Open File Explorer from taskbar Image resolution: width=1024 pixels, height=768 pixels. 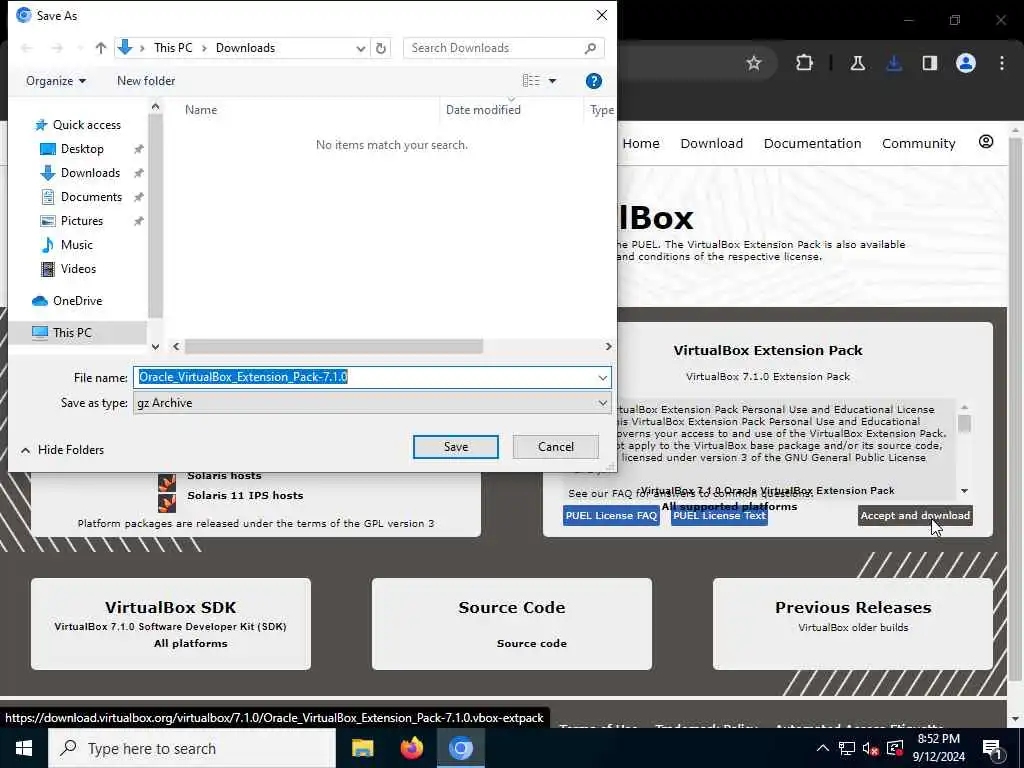362,748
